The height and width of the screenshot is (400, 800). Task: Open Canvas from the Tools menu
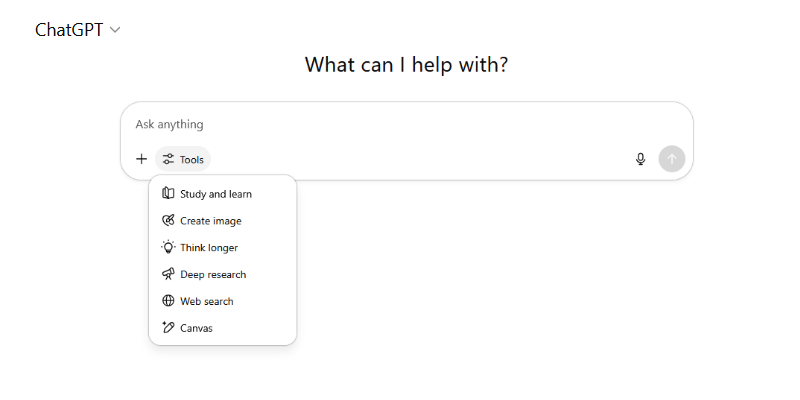tap(196, 328)
